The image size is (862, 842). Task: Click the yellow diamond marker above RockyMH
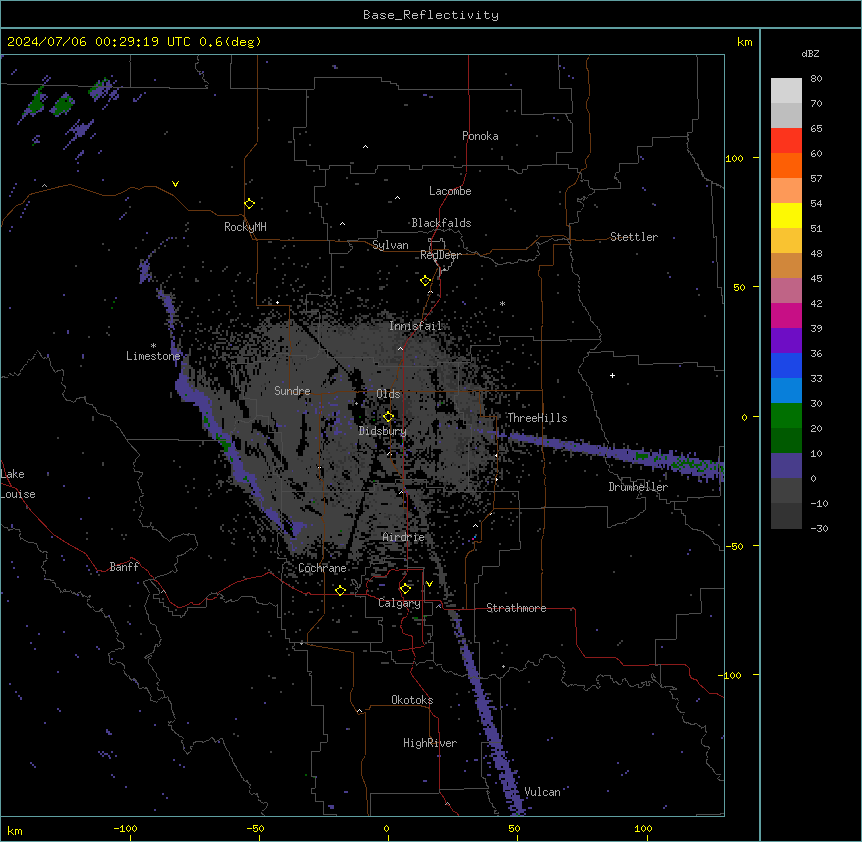tap(249, 204)
